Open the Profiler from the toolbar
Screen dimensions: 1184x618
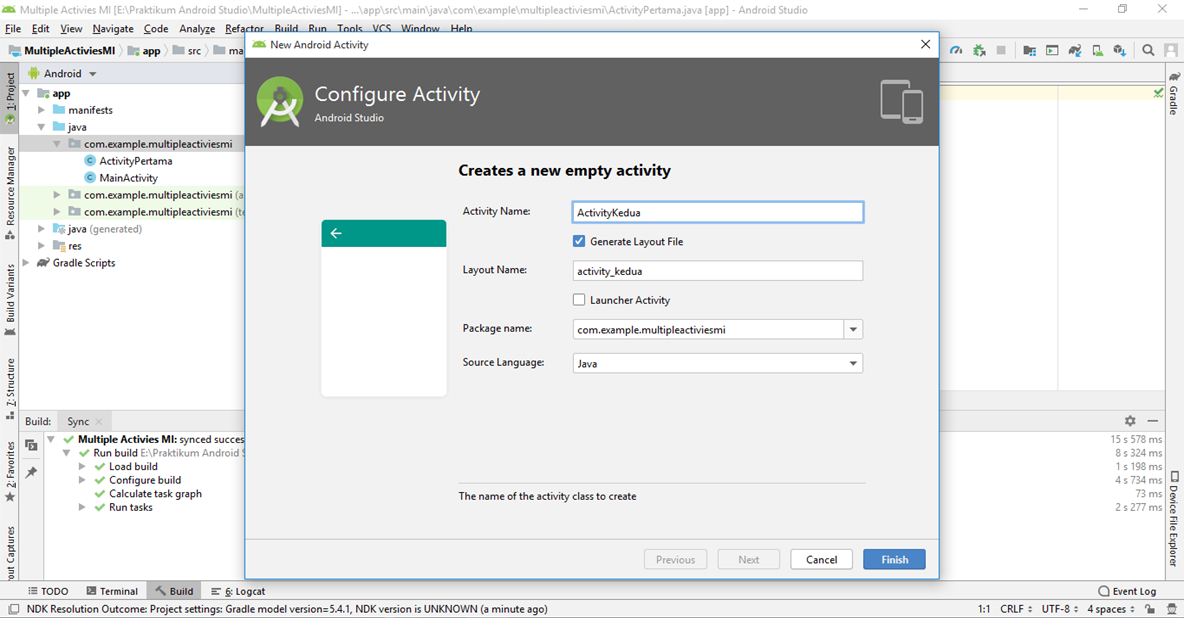(956, 51)
